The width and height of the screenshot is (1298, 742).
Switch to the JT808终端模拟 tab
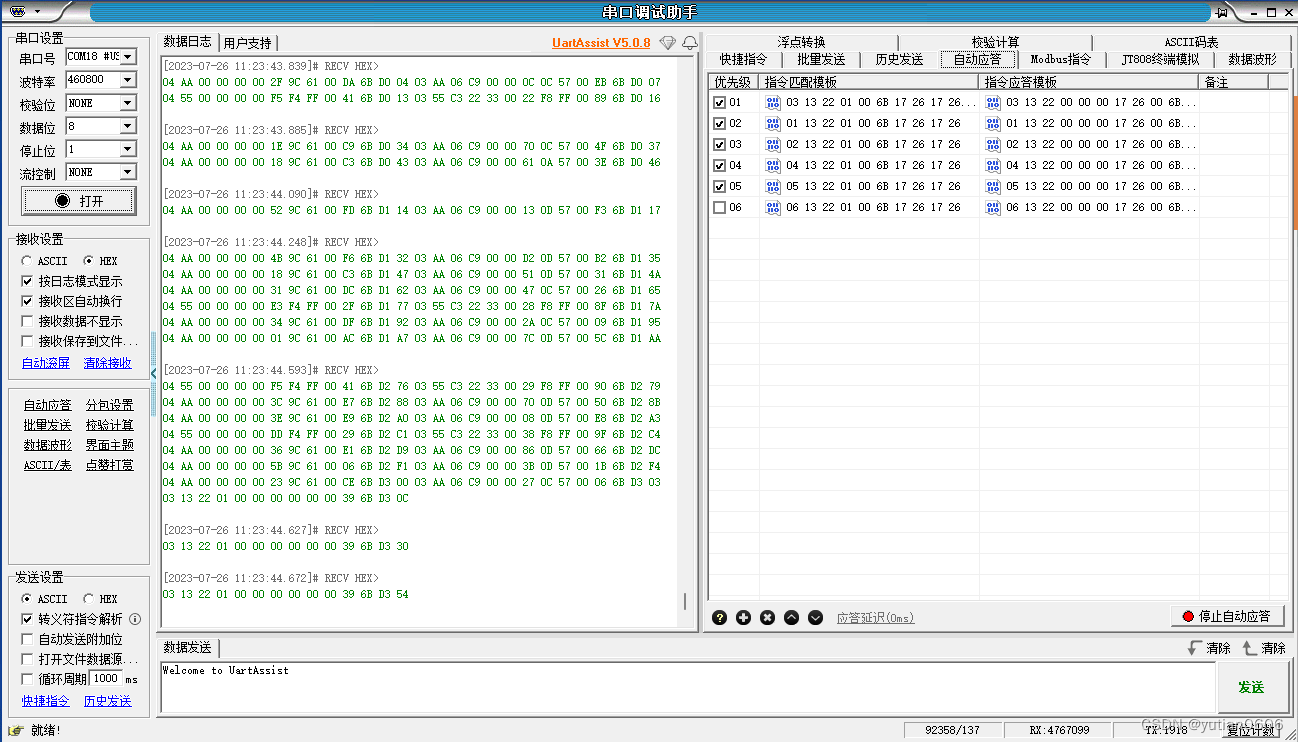tap(1160, 59)
